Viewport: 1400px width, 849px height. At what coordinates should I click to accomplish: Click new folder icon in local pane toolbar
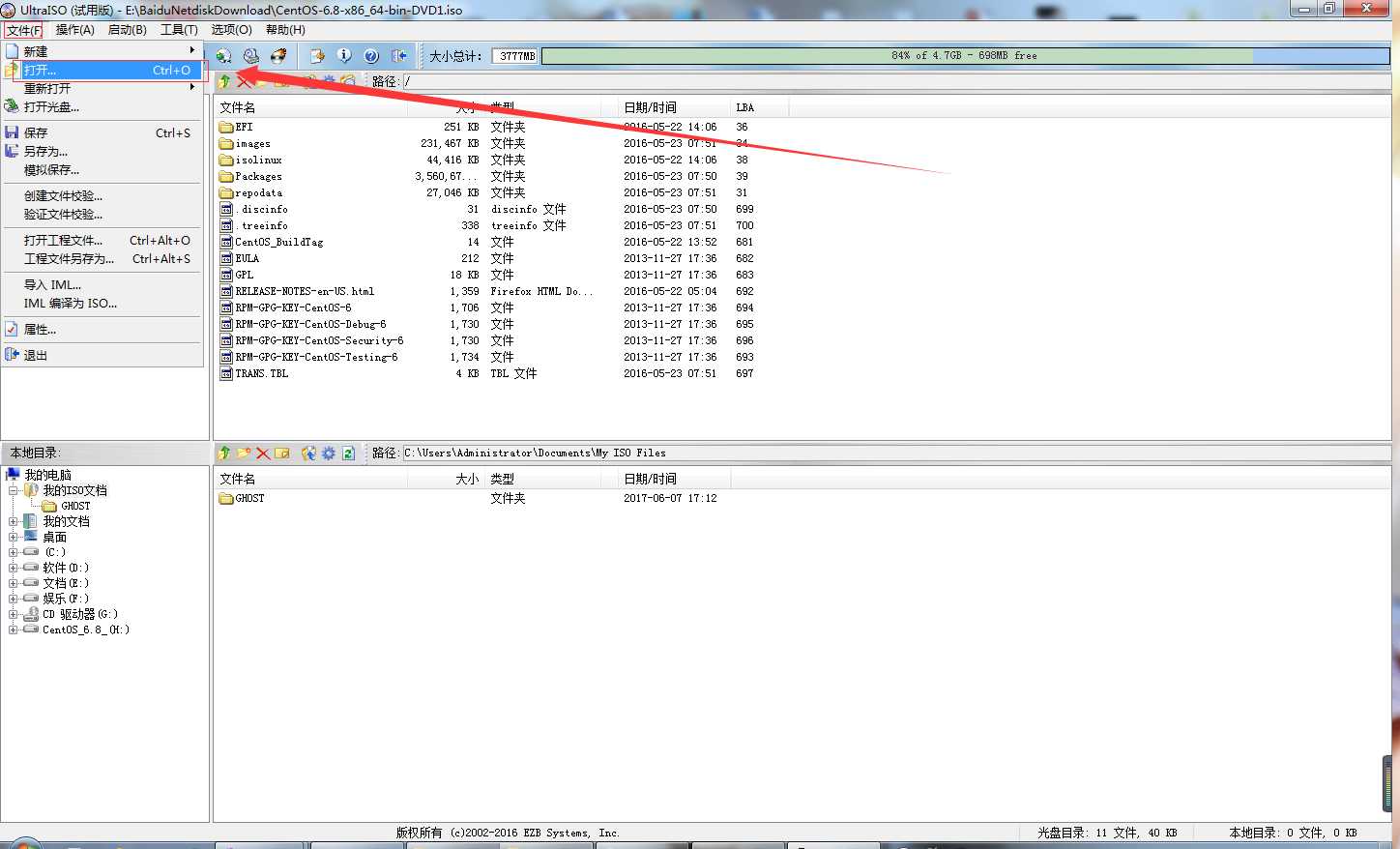tap(244, 453)
